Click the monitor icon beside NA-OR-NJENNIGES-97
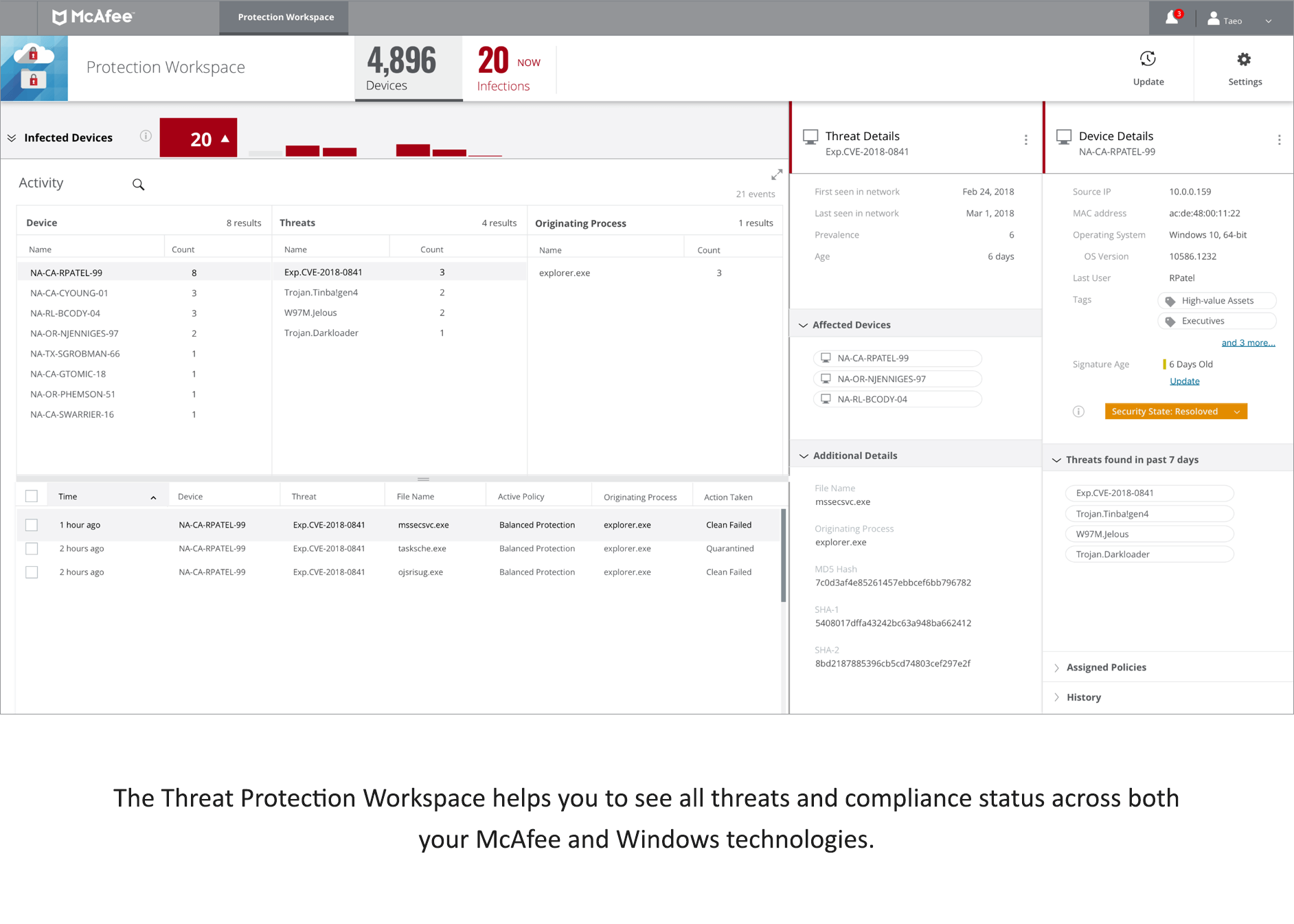 tap(826, 379)
